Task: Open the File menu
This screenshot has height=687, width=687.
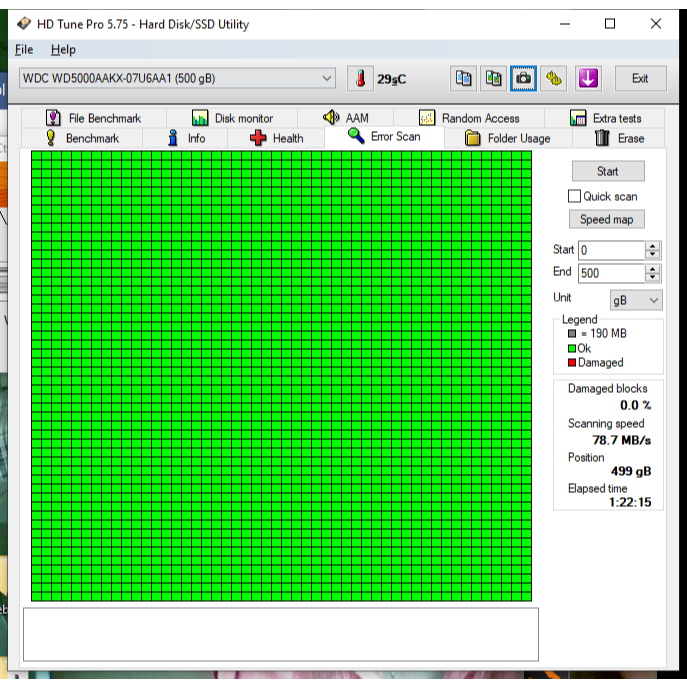Action: 24,49
